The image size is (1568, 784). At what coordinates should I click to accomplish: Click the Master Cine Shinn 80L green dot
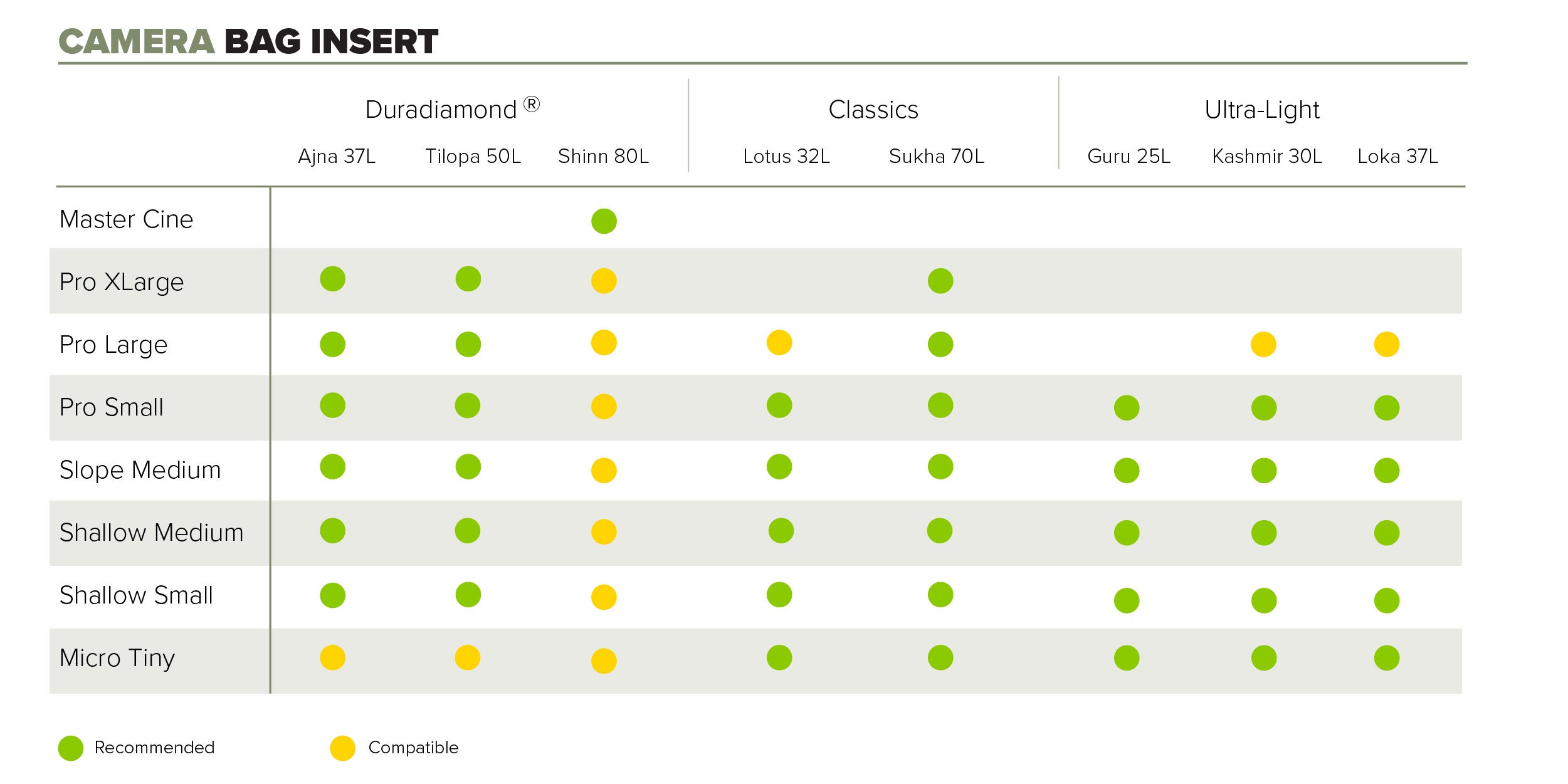tap(604, 221)
